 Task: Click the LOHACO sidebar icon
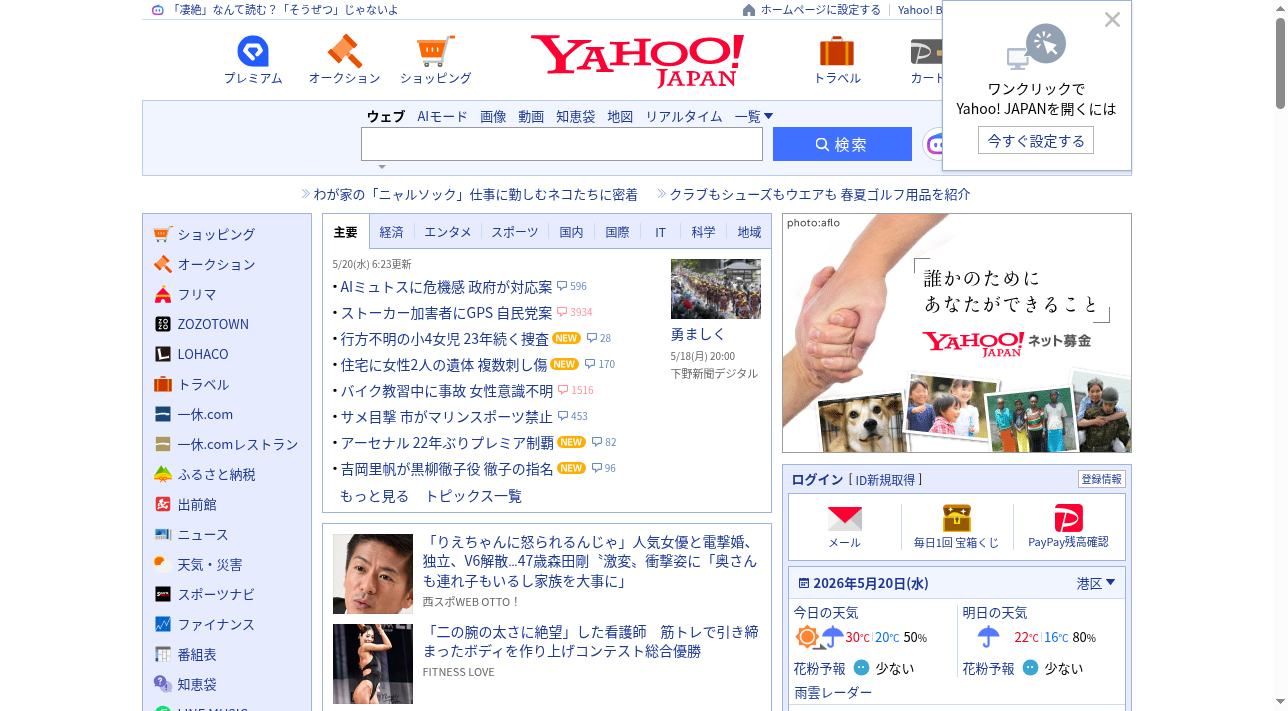point(163,354)
